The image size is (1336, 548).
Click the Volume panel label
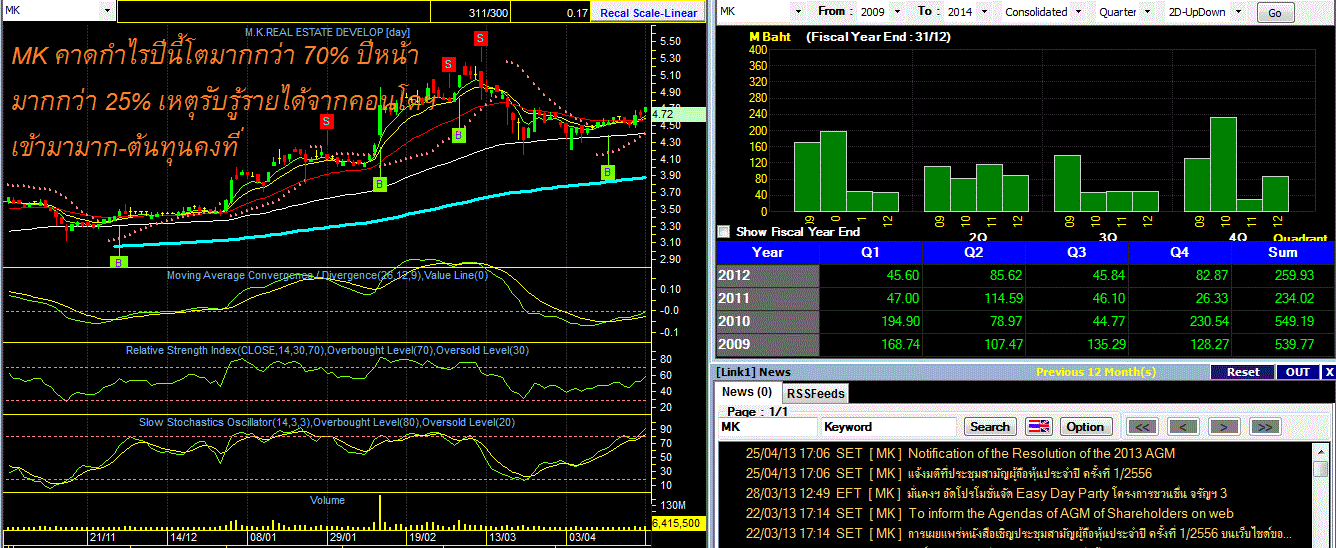[327, 500]
